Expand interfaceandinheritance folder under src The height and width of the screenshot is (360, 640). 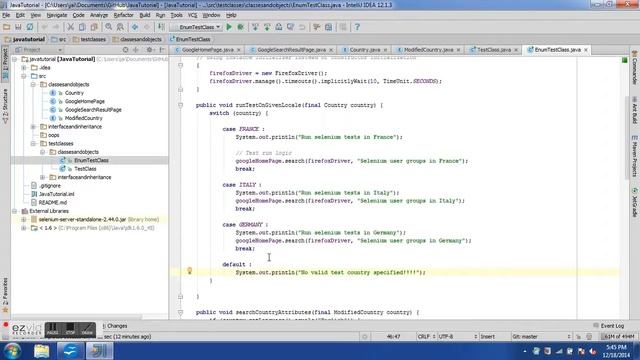coord(33,127)
